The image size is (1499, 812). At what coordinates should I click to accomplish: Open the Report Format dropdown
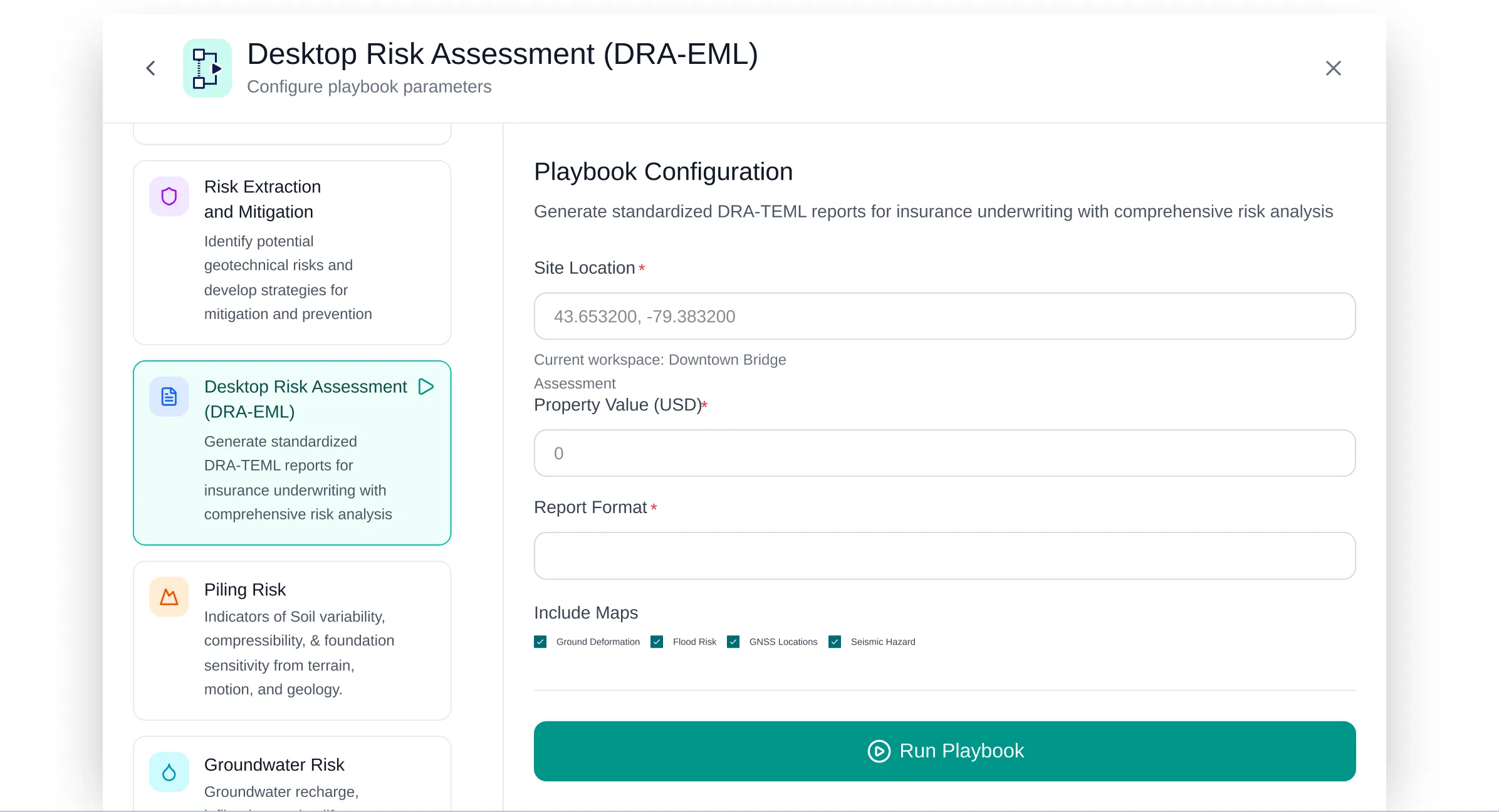pos(944,556)
